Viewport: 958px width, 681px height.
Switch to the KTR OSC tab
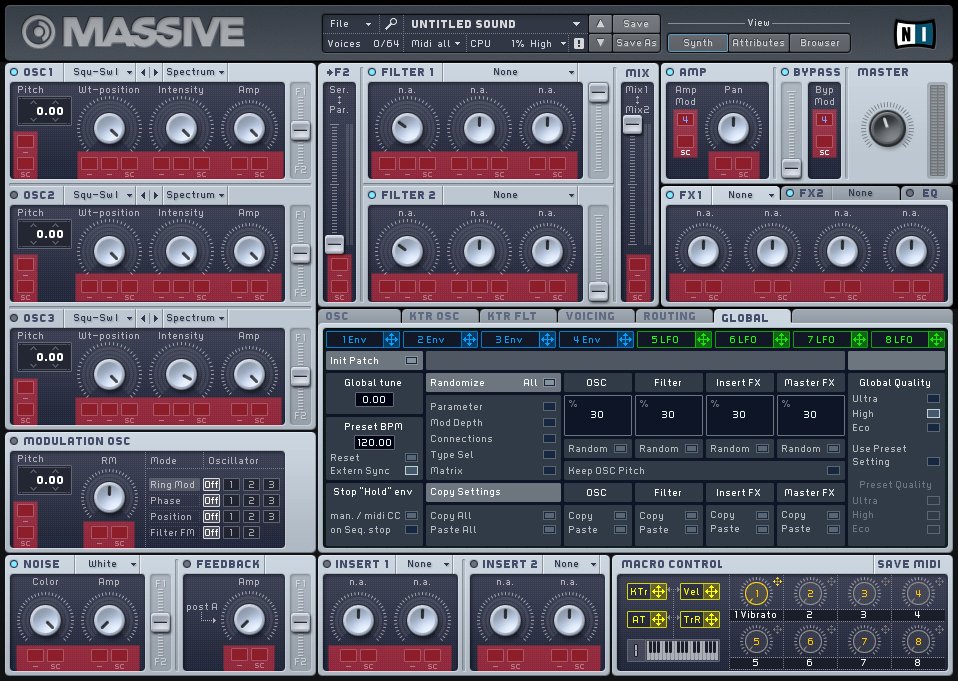point(440,316)
